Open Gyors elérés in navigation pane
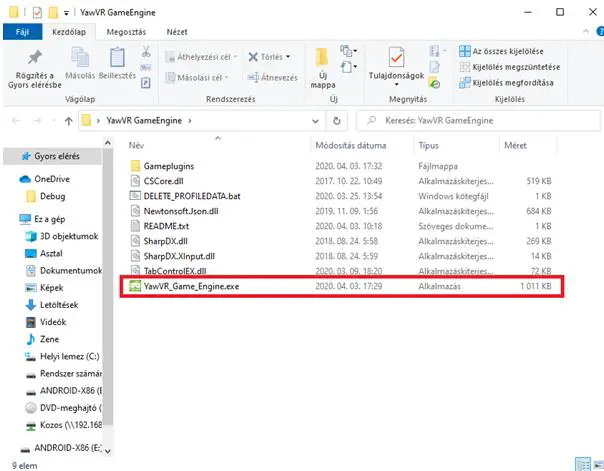 pos(53,156)
